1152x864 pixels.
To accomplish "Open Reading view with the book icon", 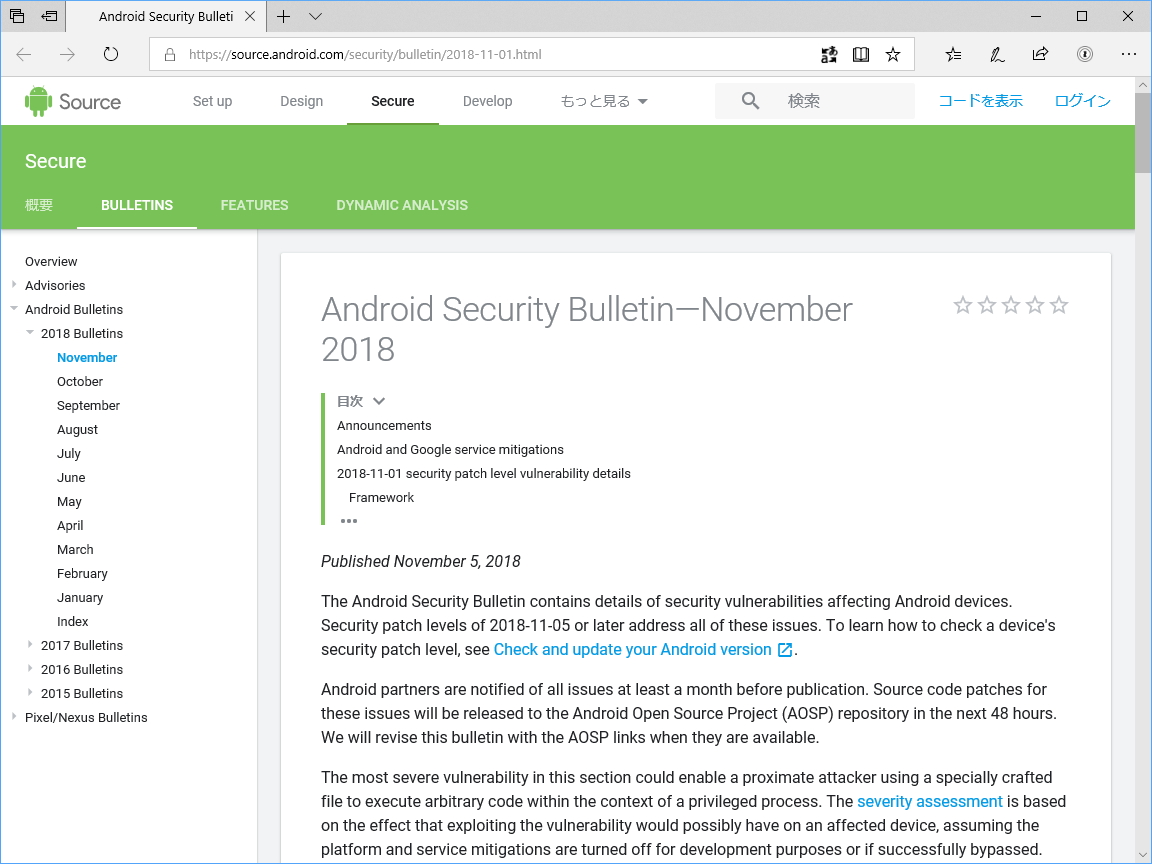I will coord(861,55).
